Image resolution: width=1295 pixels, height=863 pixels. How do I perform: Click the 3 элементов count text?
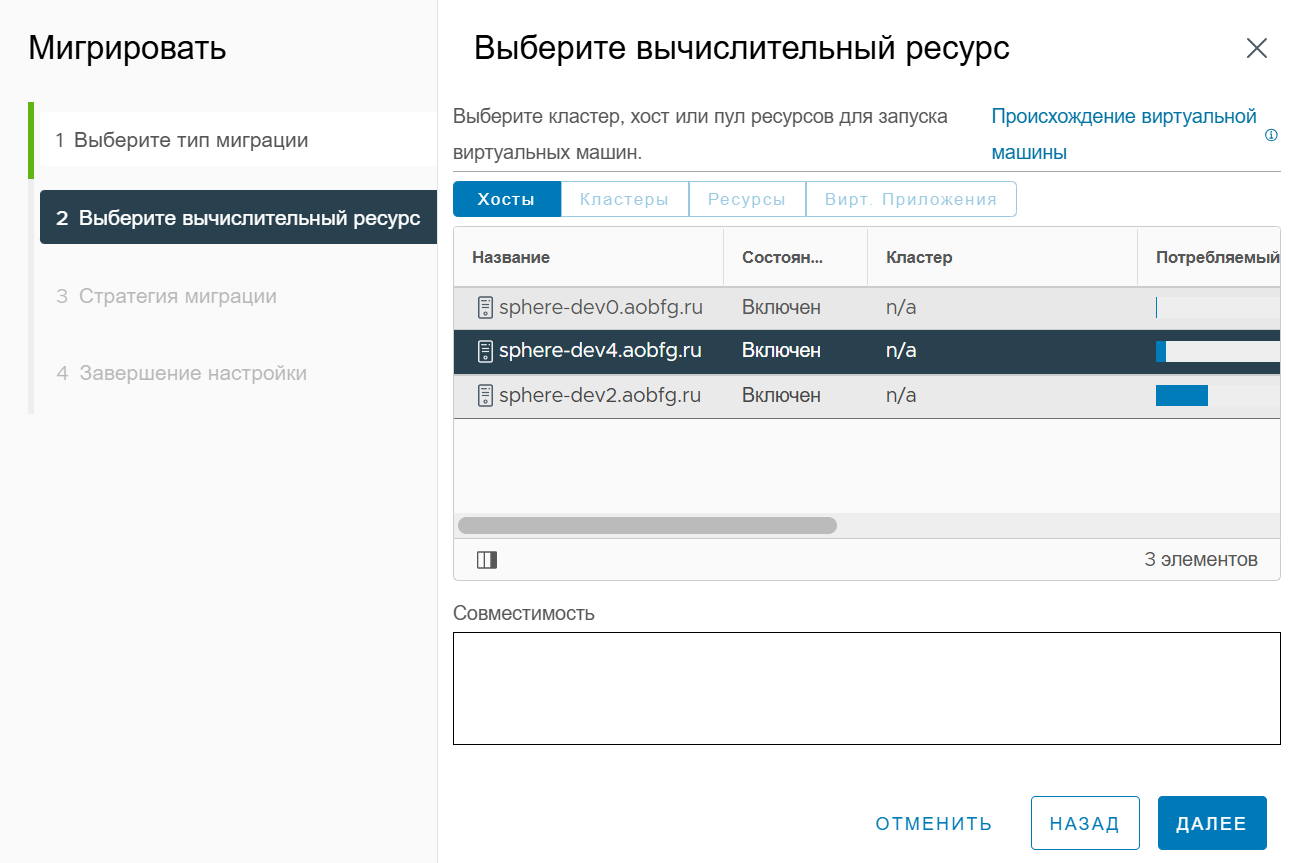coord(1201,559)
